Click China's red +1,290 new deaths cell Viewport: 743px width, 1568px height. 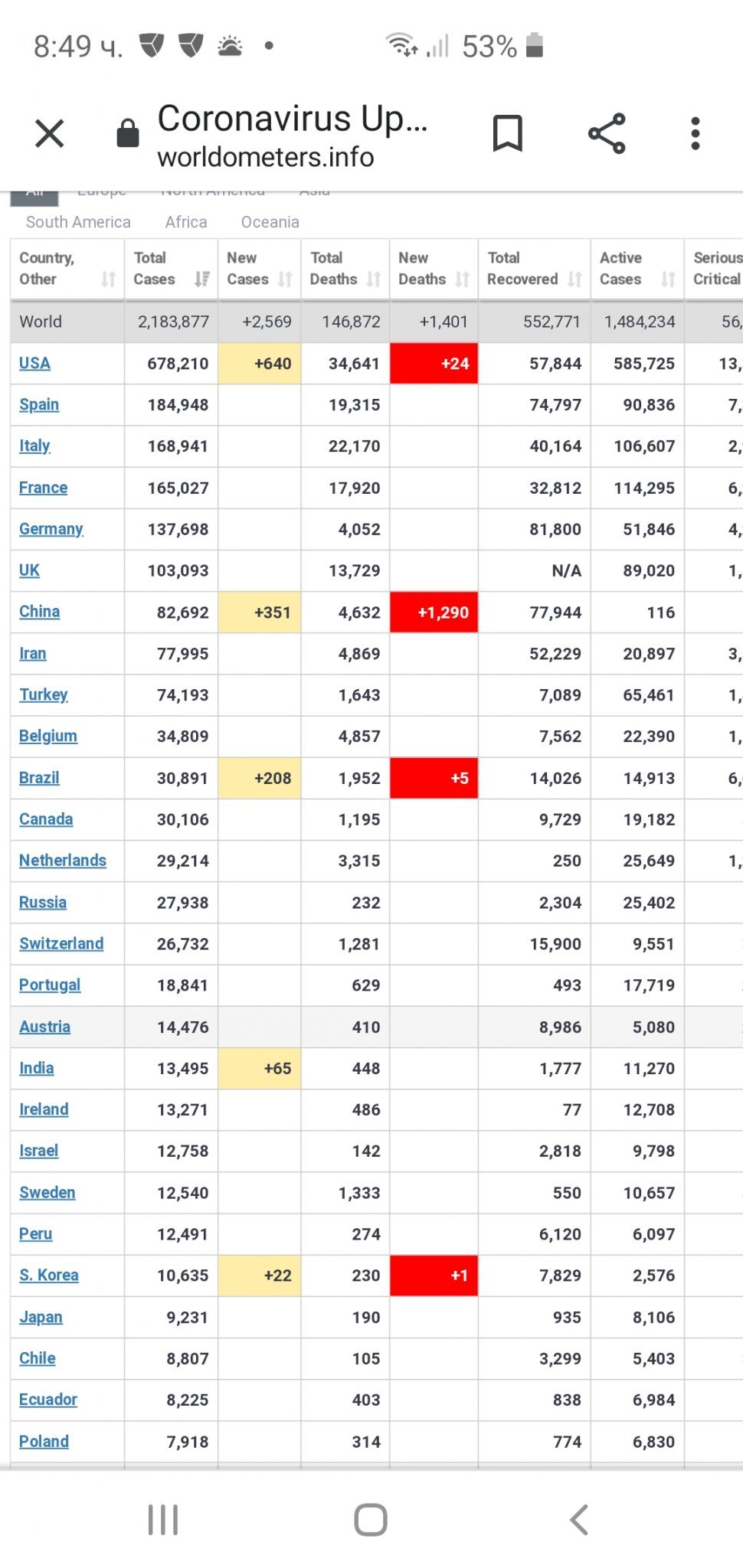click(434, 612)
